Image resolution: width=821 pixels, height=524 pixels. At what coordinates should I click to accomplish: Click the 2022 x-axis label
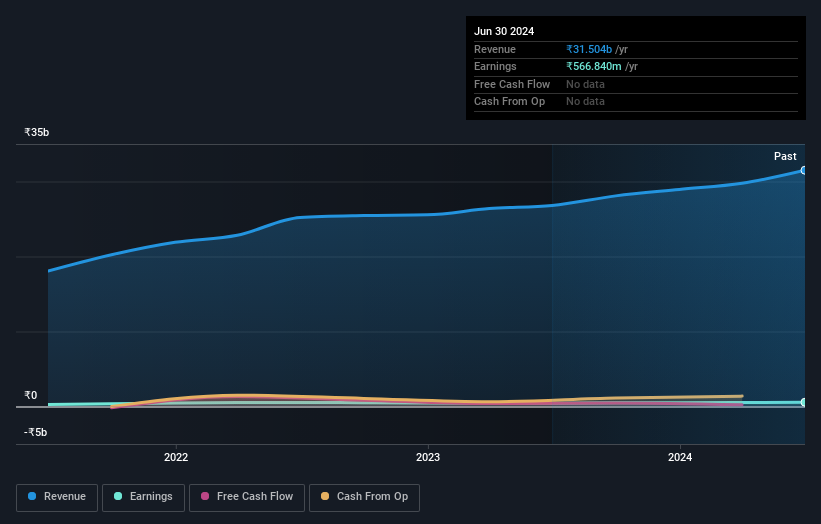pos(176,458)
